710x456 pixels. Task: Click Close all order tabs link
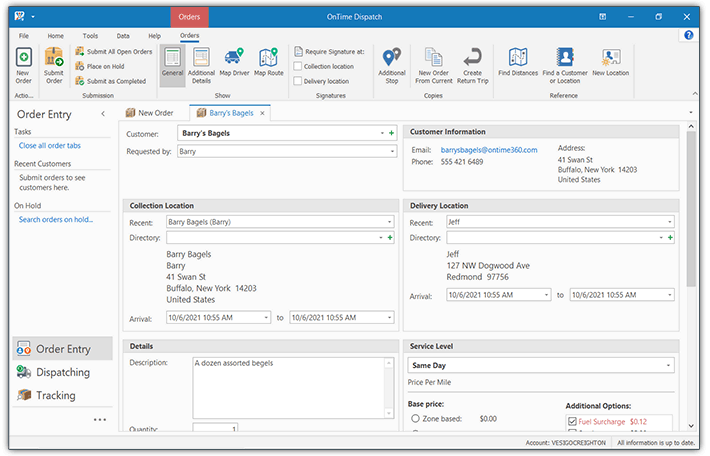point(50,146)
